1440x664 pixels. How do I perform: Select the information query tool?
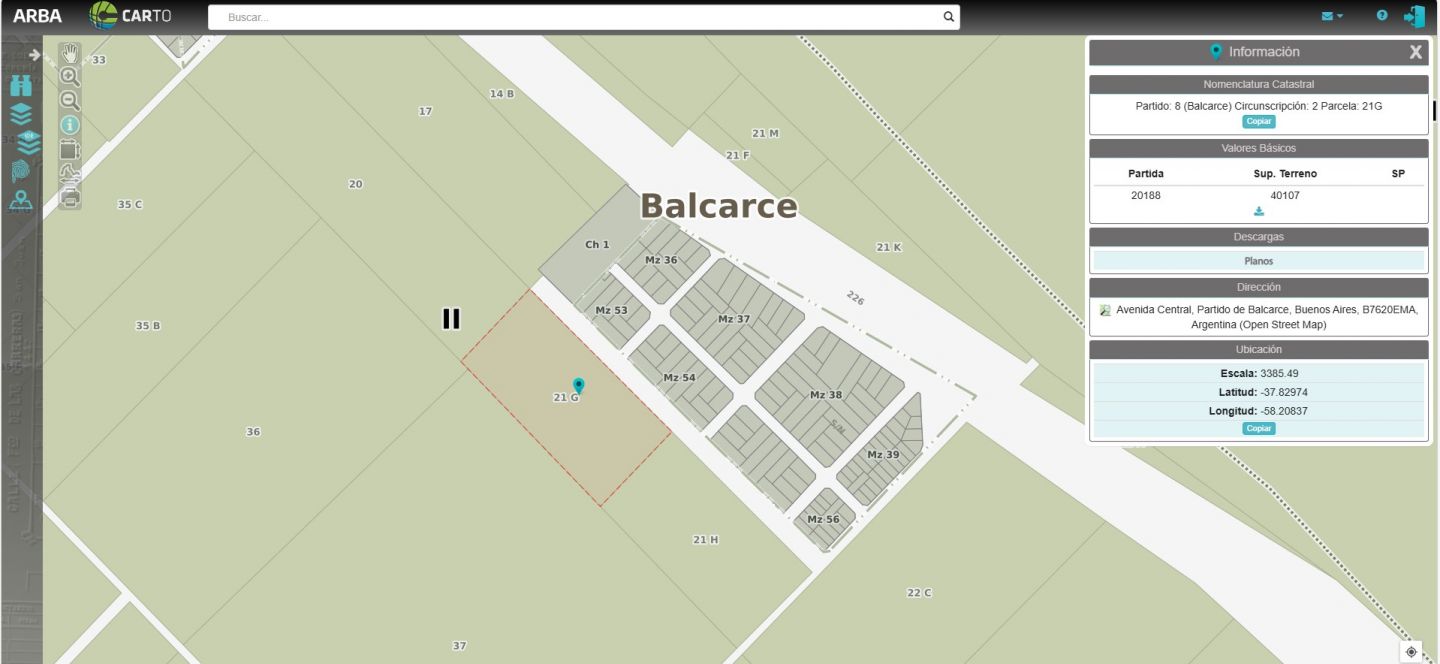(x=70, y=125)
